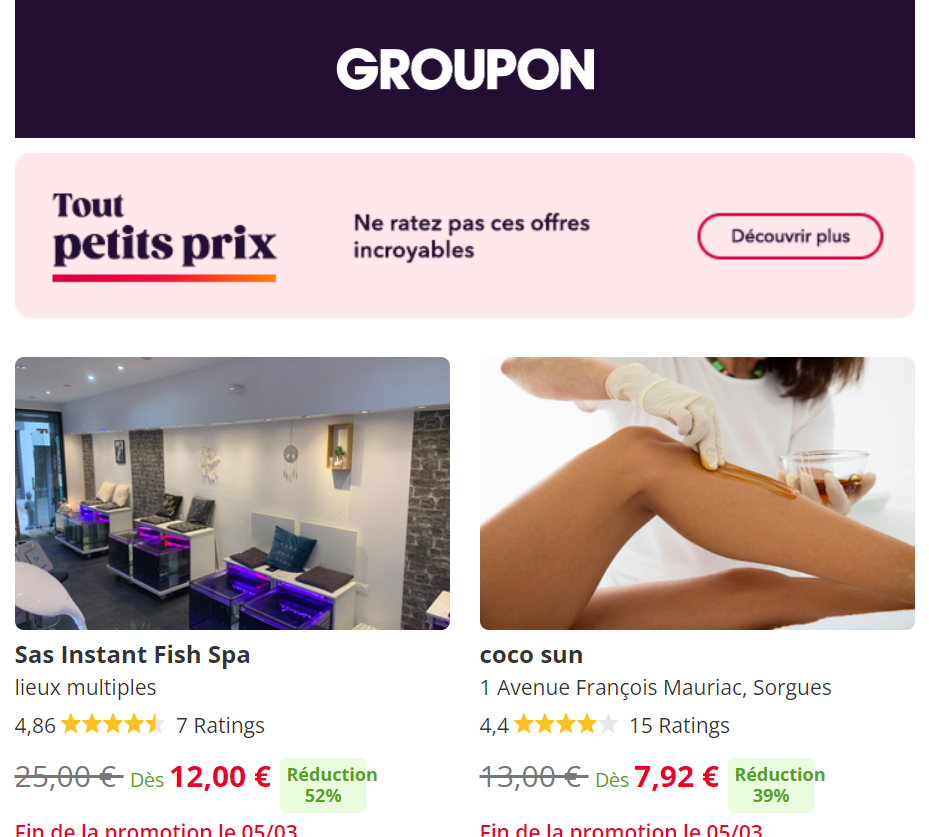
Task: Open the Sas Instant Fish Spa title
Action: [132, 655]
